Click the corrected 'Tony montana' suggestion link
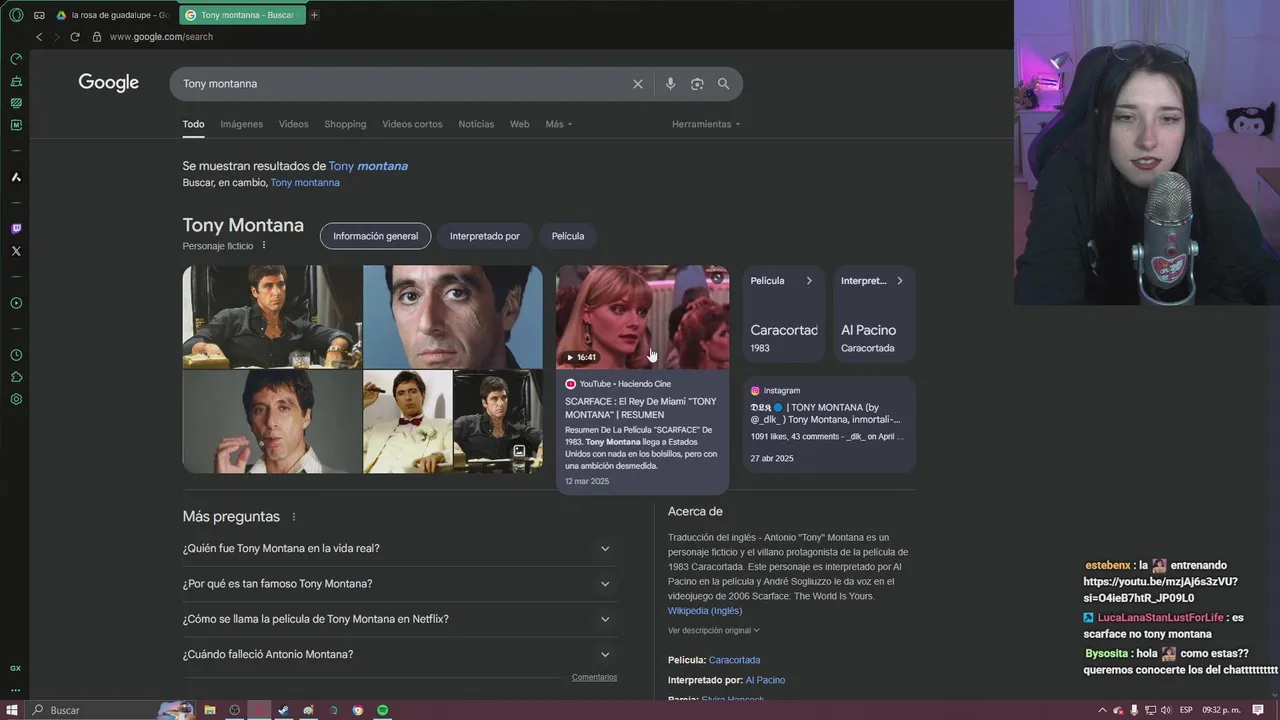Viewport: 1280px width, 720px height. point(368,166)
